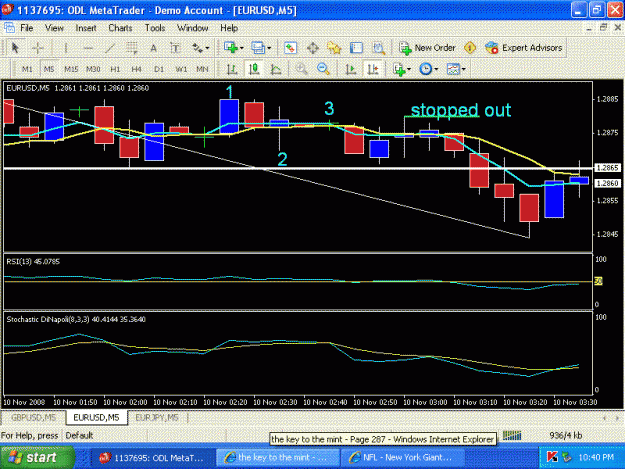Open the Strategy Tester icon
625x469 pixels.
(379, 48)
